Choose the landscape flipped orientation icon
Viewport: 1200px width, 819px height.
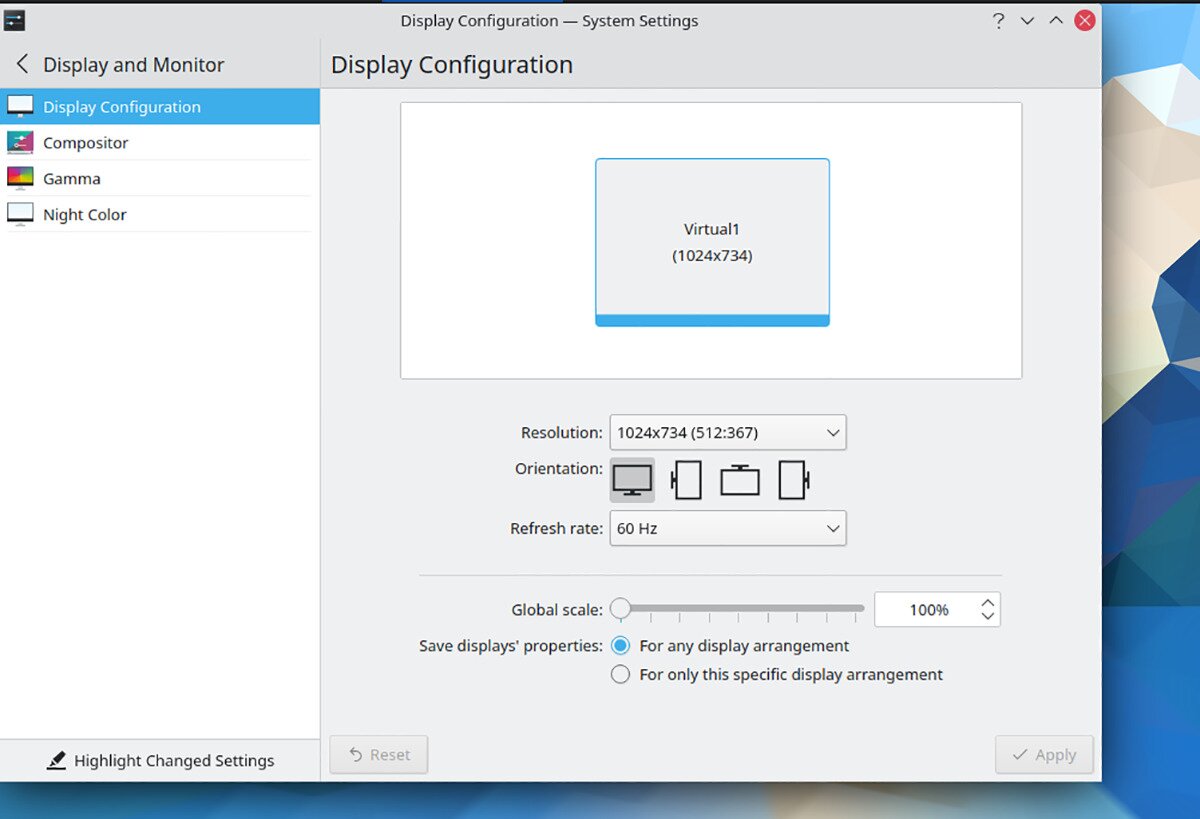(740, 479)
